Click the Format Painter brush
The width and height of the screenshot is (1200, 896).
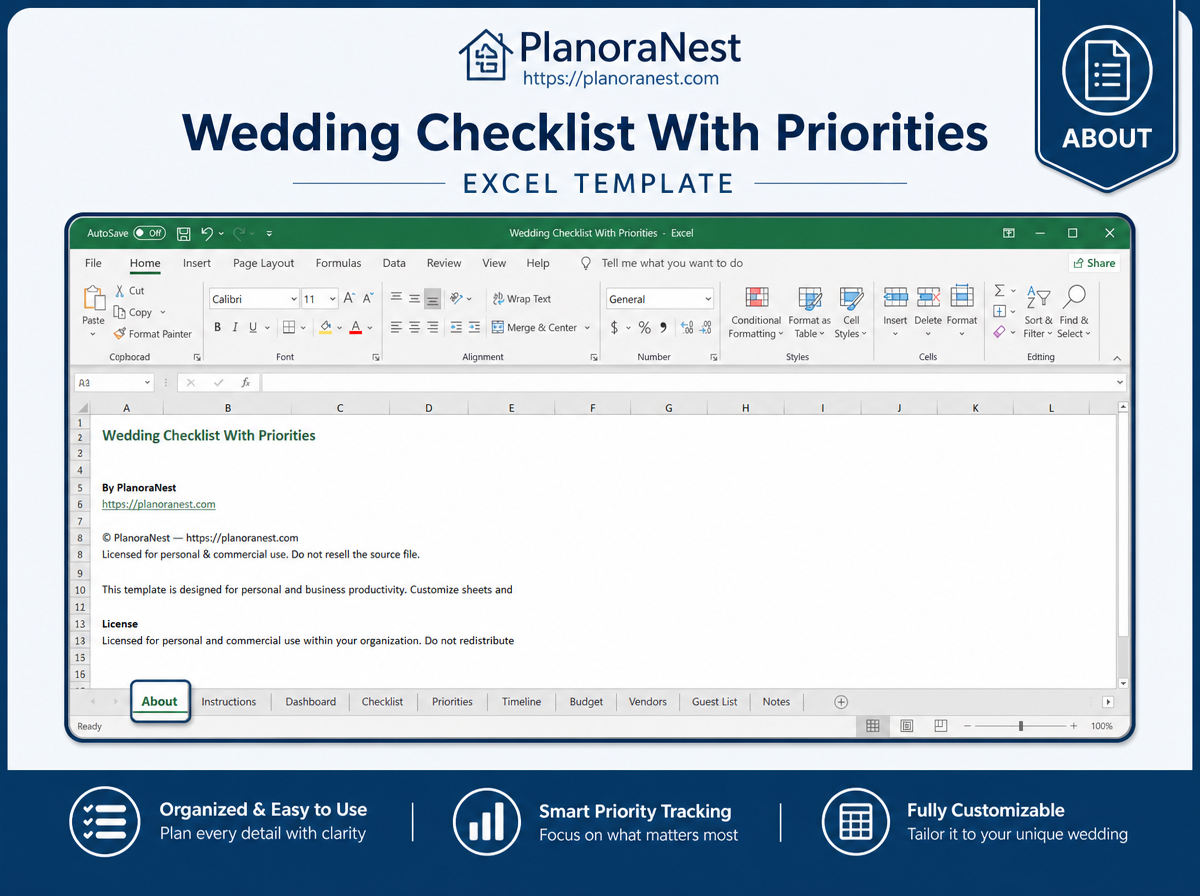tap(119, 334)
